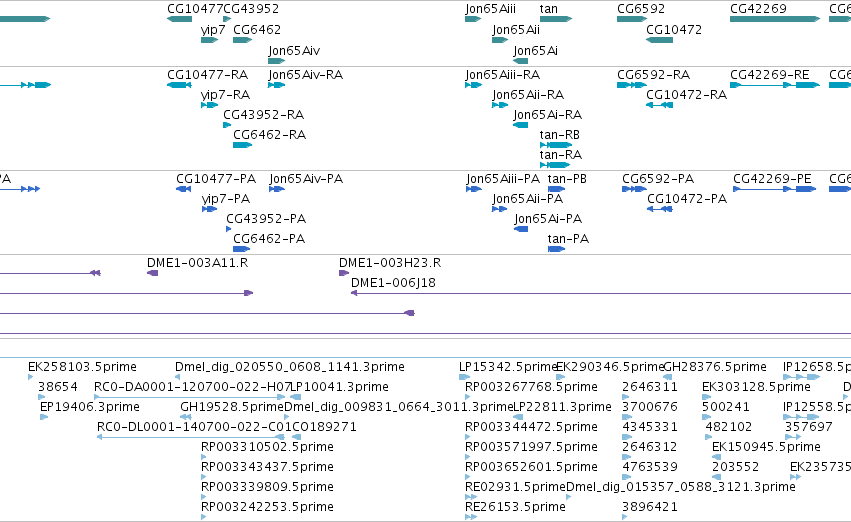Screen dimensions: 851x522
Task: Open the DME1-006J18 BAC label
Action: coord(393,283)
